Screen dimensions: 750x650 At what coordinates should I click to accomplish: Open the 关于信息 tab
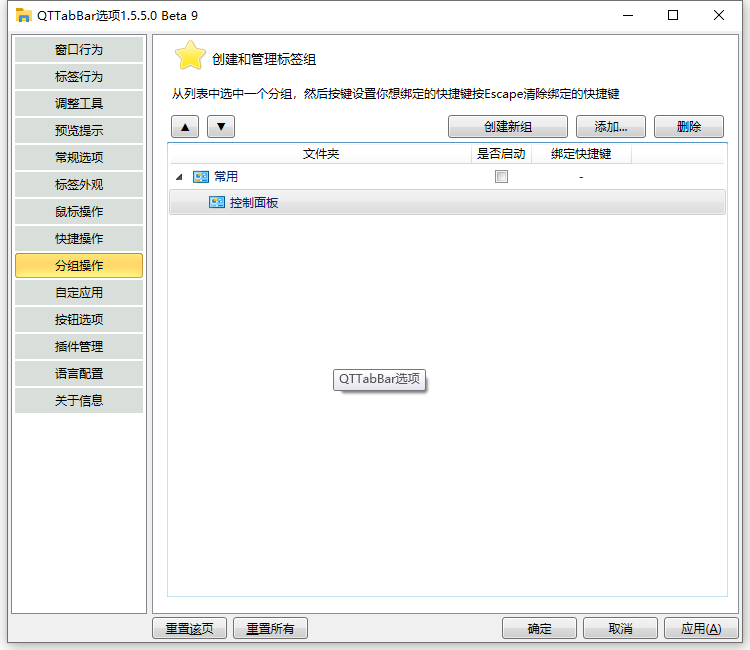tap(79, 401)
